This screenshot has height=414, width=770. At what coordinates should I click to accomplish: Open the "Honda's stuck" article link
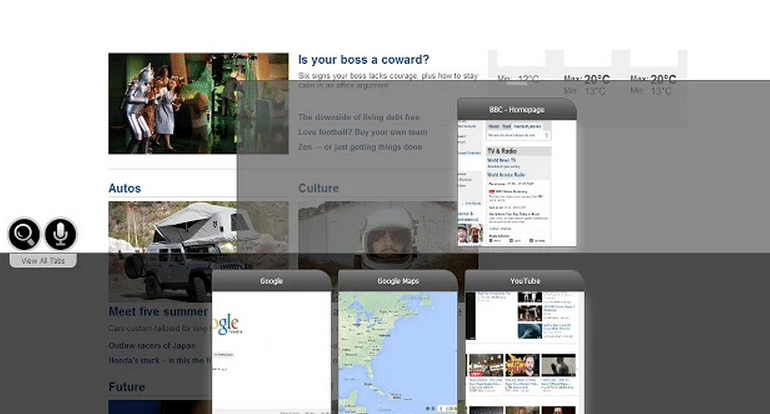click(160, 360)
